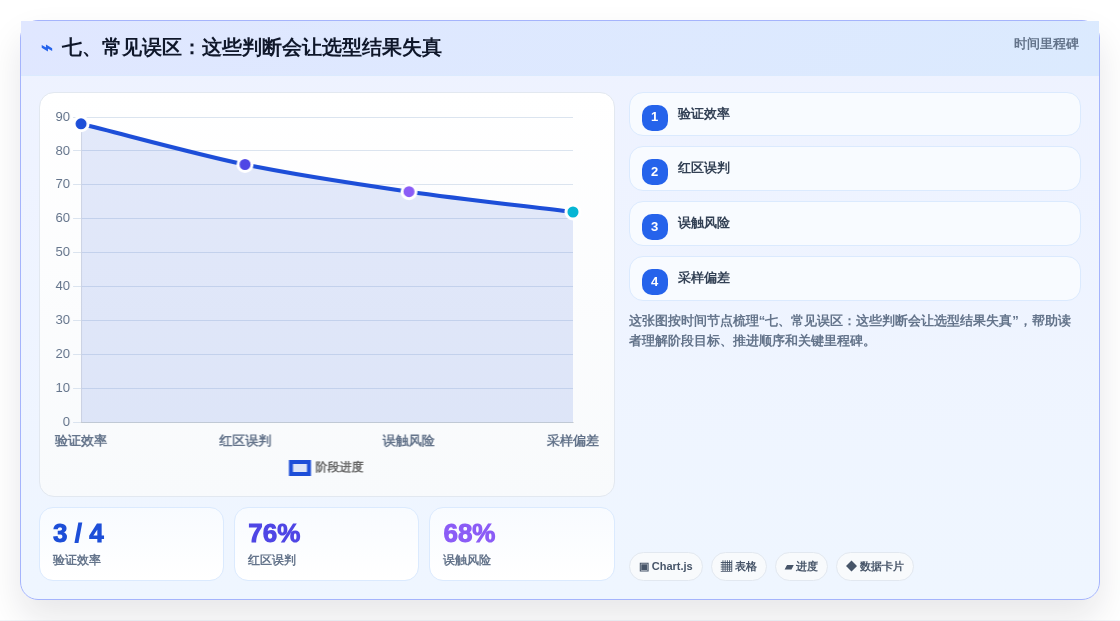Click the 时间里程碑 label in header

tap(1046, 44)
